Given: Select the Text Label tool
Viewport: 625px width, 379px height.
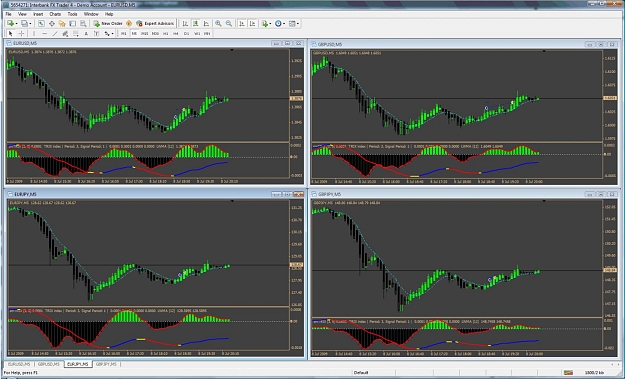Looking at the screenshot, I should [96, 34].
